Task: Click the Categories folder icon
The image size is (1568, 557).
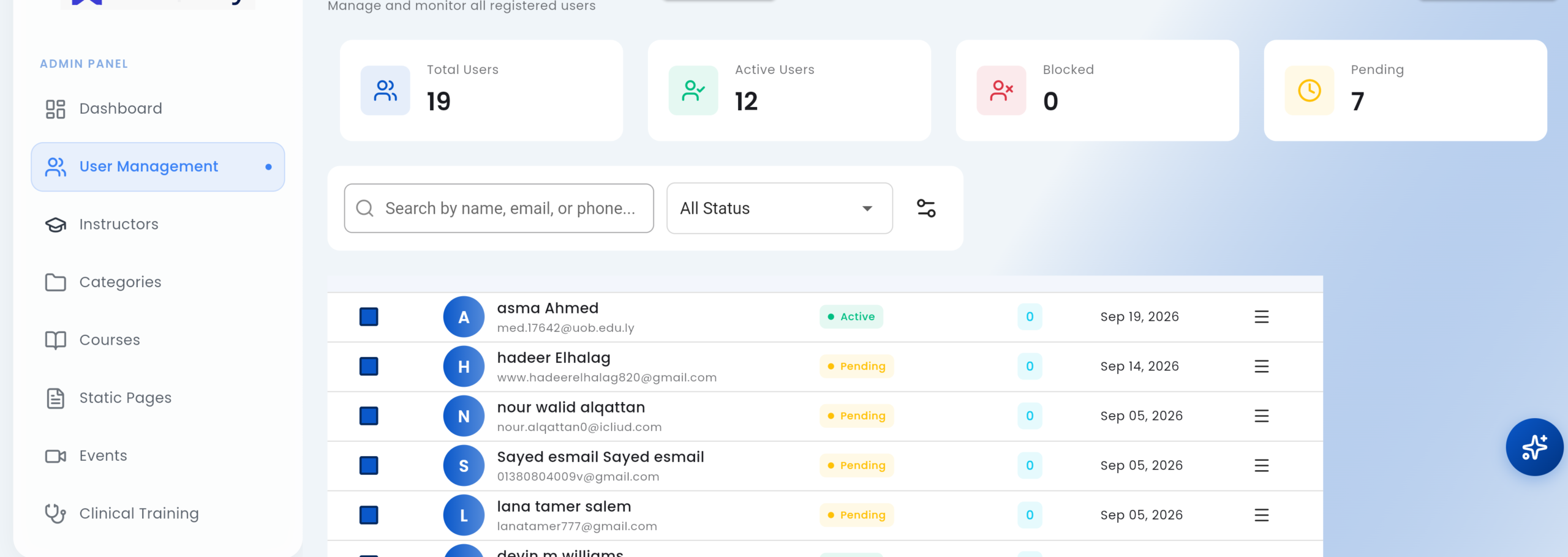Action: pos(55,282)
